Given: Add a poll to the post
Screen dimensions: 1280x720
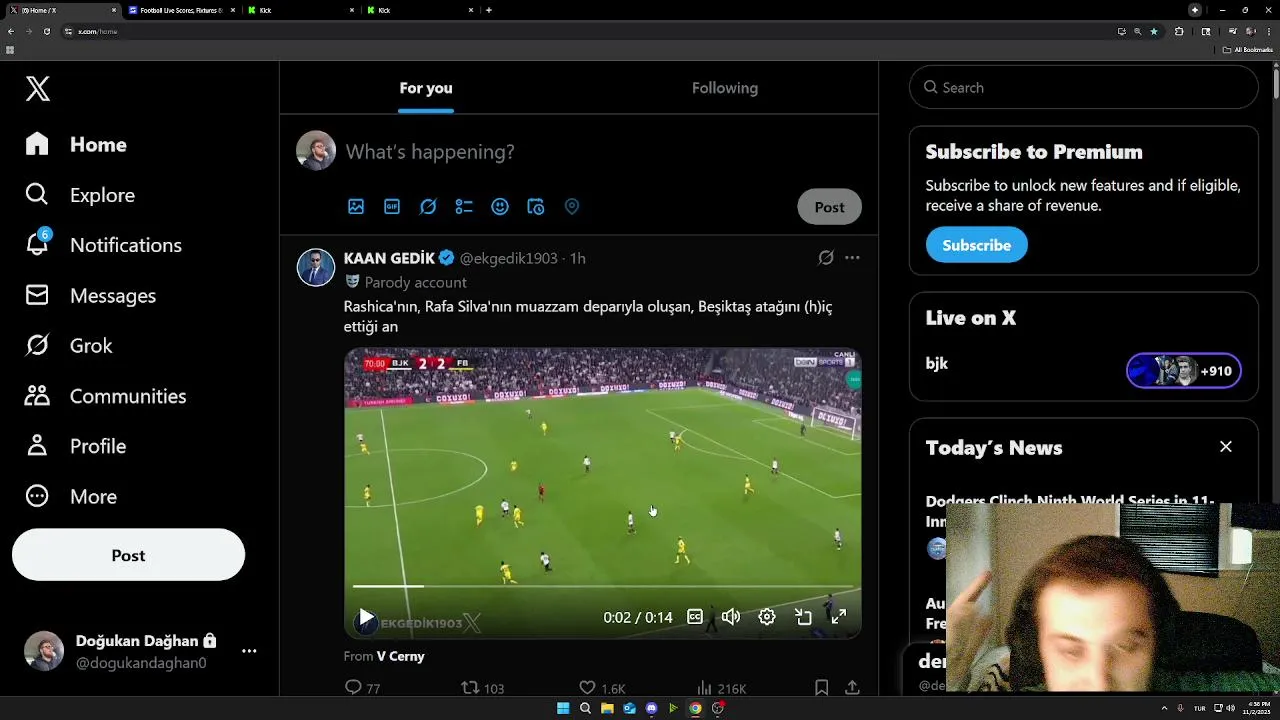Looking at the screenshot, I should click(464, 206).
